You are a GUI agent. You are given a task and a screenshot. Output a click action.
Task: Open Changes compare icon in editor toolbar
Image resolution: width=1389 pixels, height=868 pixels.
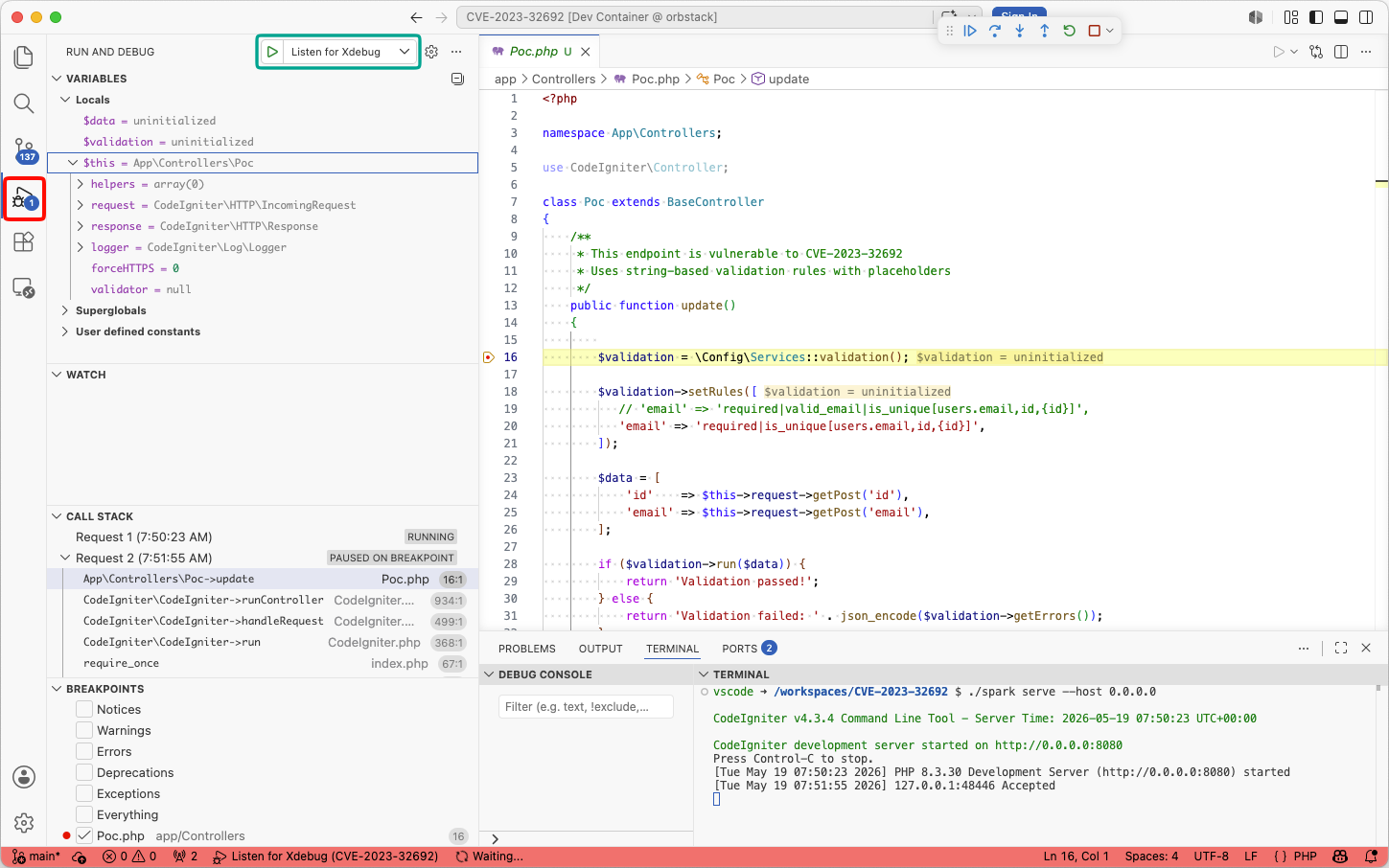click(x=1316, y=52)
